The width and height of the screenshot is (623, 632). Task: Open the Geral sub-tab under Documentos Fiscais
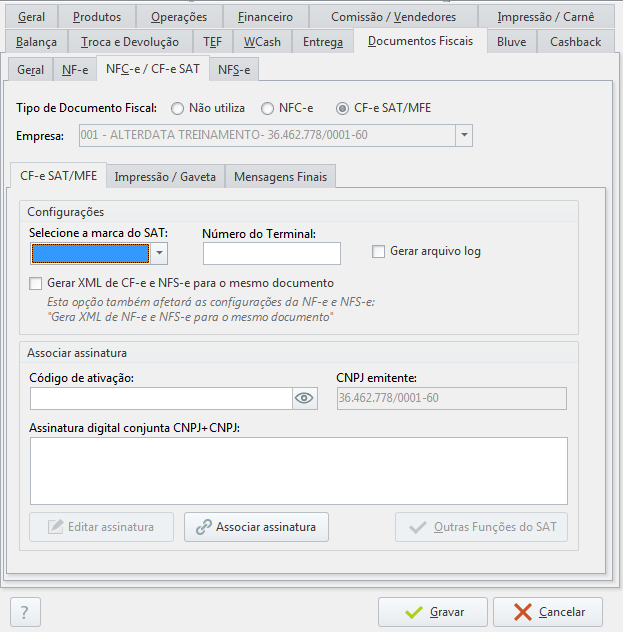pyautogui.click(x=30, y=70)
